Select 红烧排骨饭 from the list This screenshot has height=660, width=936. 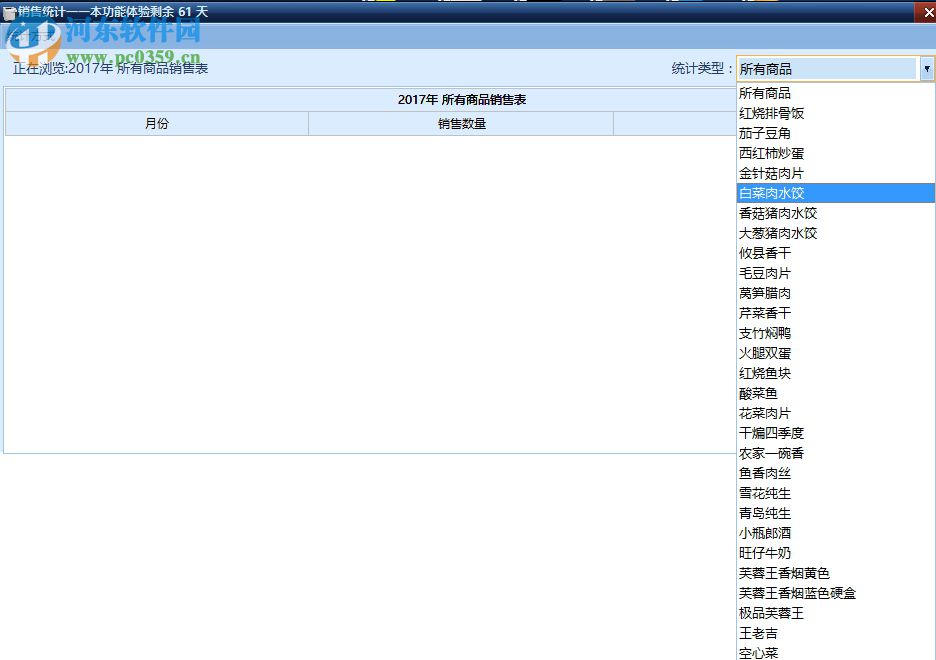(836, 113)
